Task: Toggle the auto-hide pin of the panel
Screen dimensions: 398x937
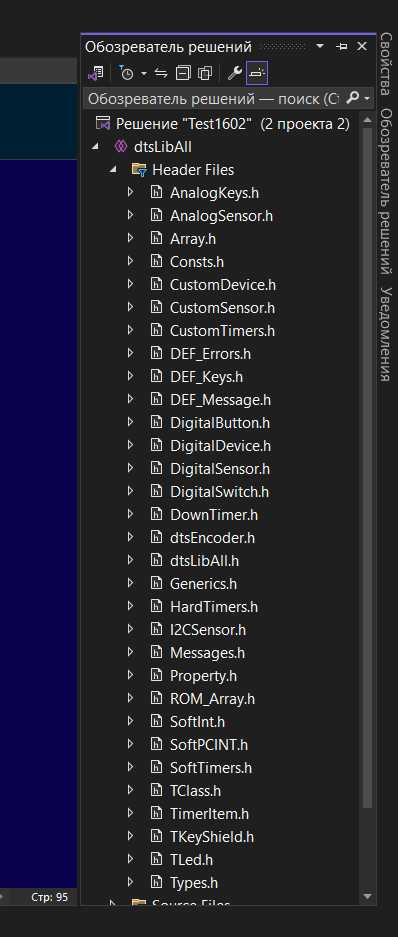Action: point(342,47)
